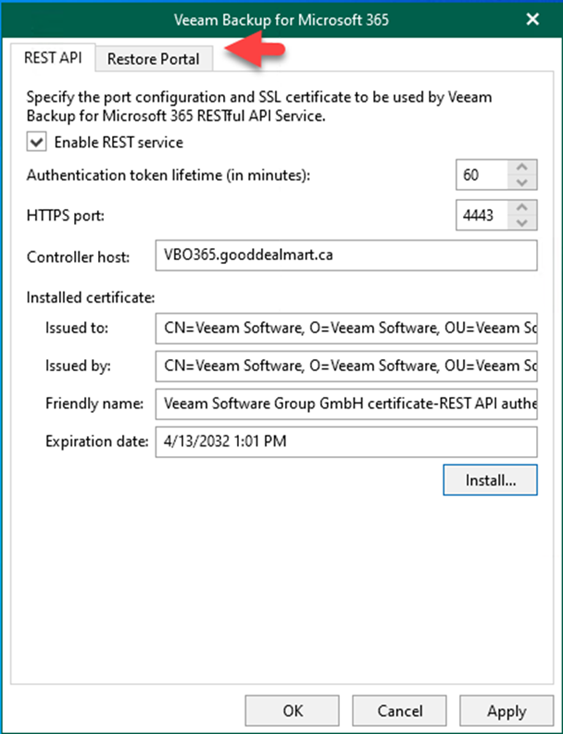This screenshot has height=734, width=563.
Task: Click the 'Controller host:' label
Action: coord(78,257)
